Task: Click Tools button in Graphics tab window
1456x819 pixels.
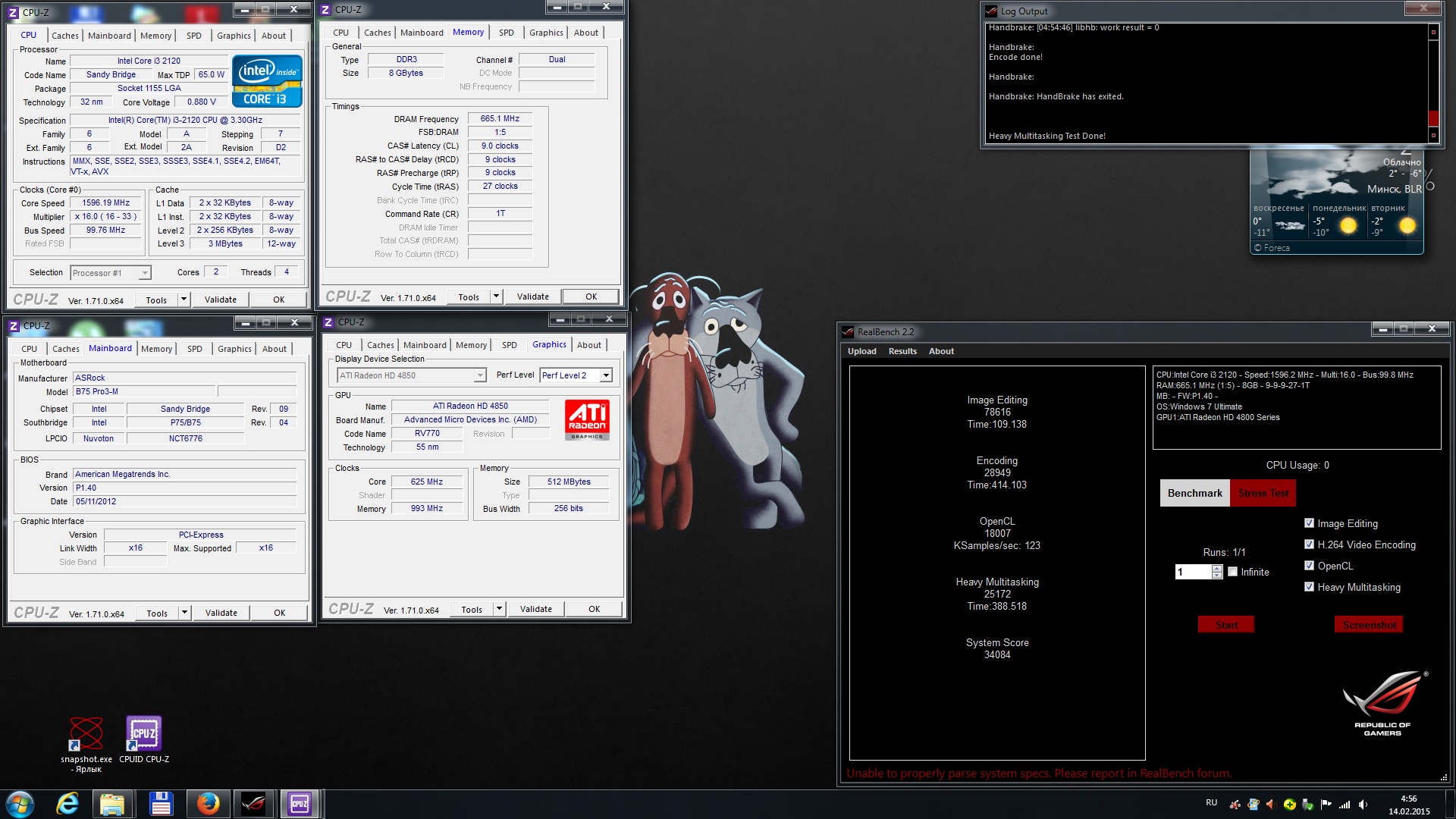Action: tap(472, 609)
